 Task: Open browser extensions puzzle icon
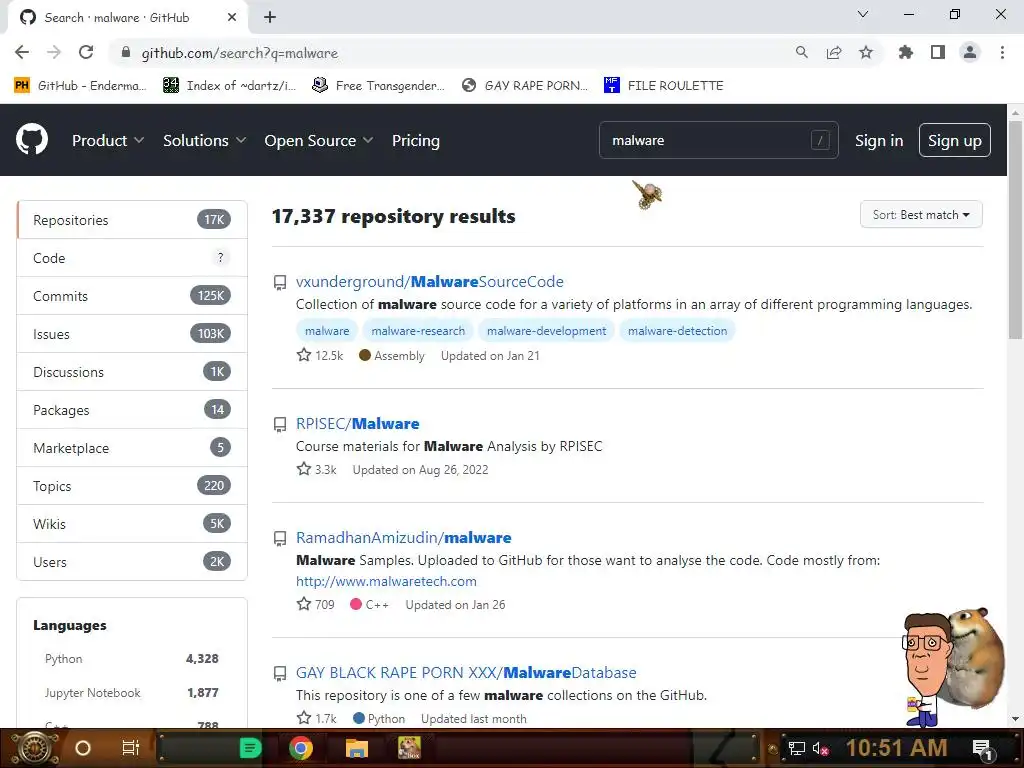tap(905, 52)
